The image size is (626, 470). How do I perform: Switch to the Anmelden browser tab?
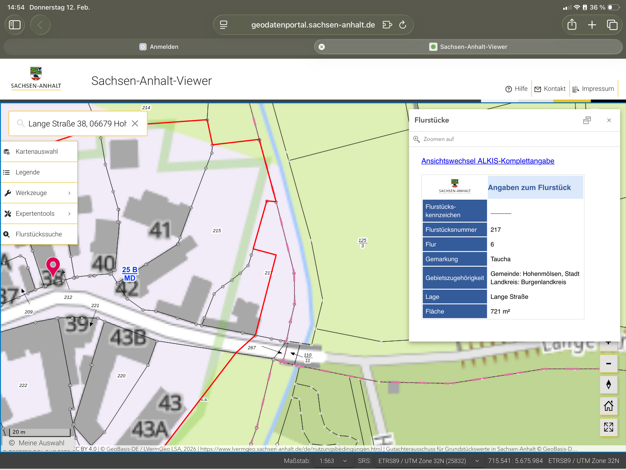(158, 47)
